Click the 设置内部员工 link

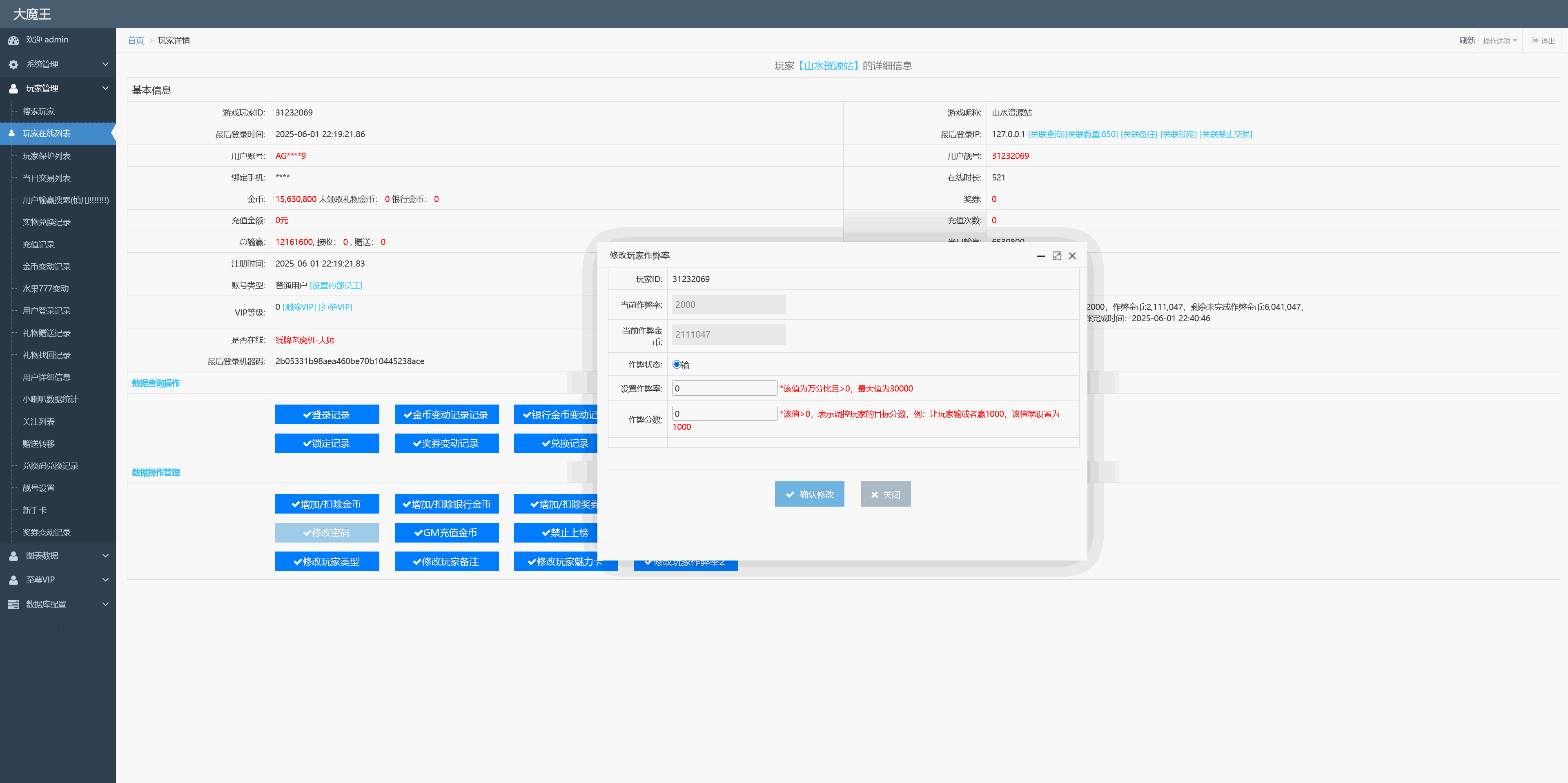[335, 285]
